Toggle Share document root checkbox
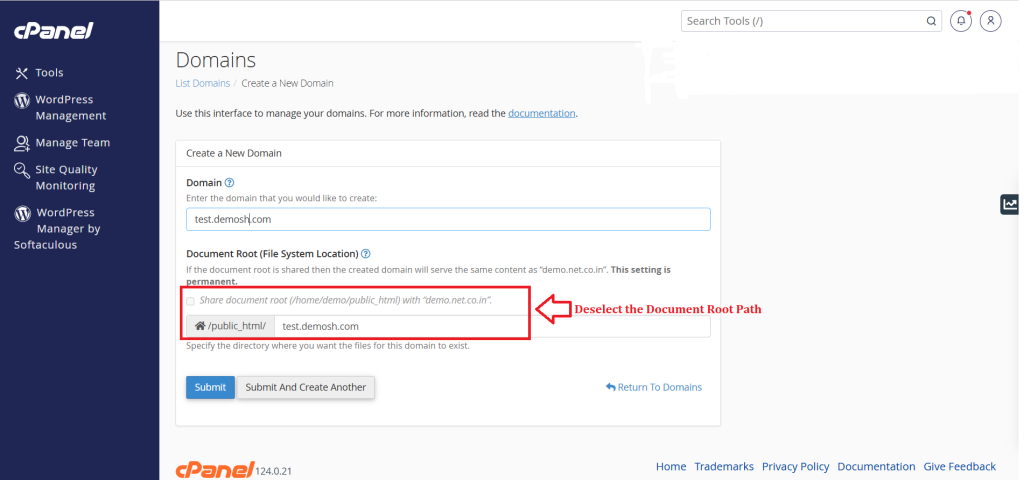 tap(190, 301)
